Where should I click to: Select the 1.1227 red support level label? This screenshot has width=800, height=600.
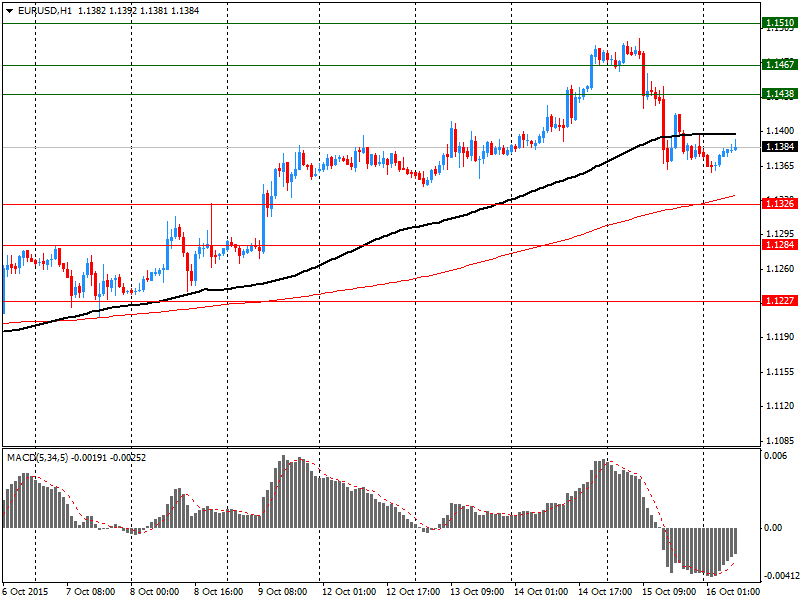click(779, 301)
